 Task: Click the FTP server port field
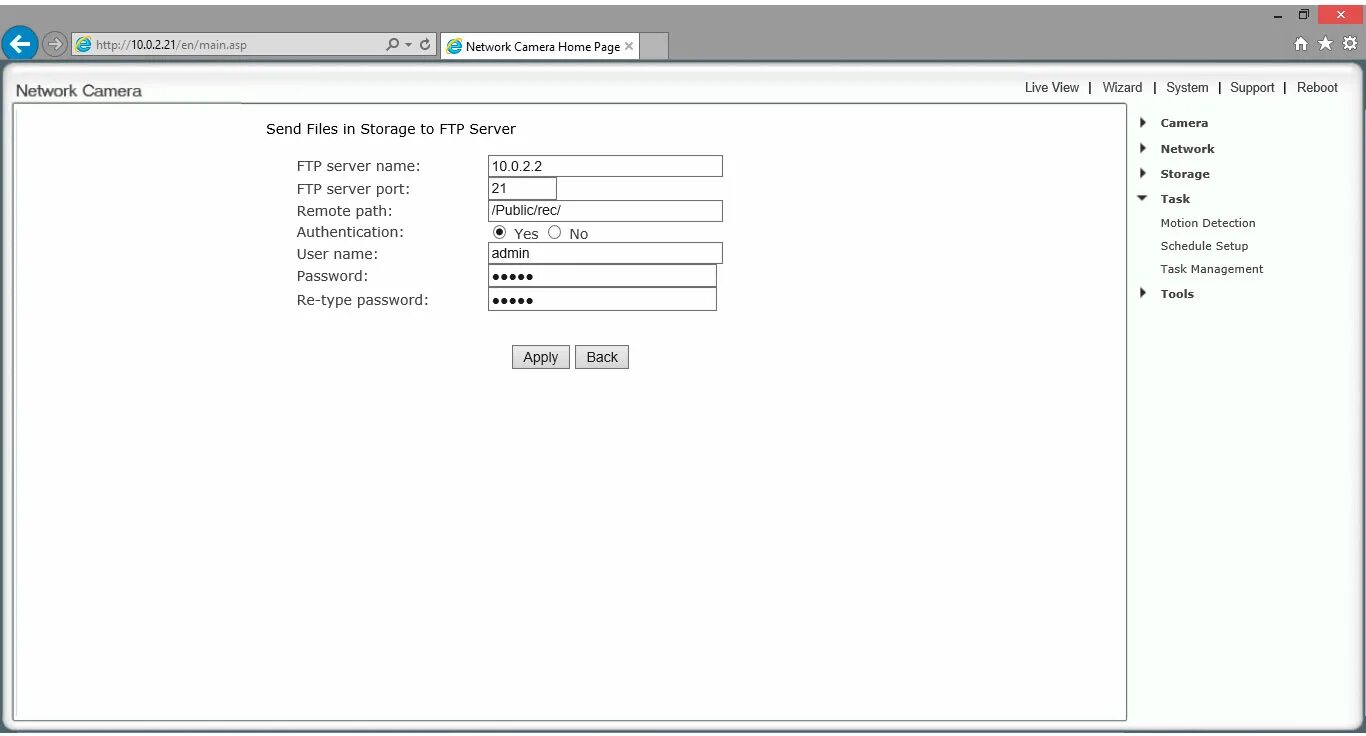tap(522, 188)
